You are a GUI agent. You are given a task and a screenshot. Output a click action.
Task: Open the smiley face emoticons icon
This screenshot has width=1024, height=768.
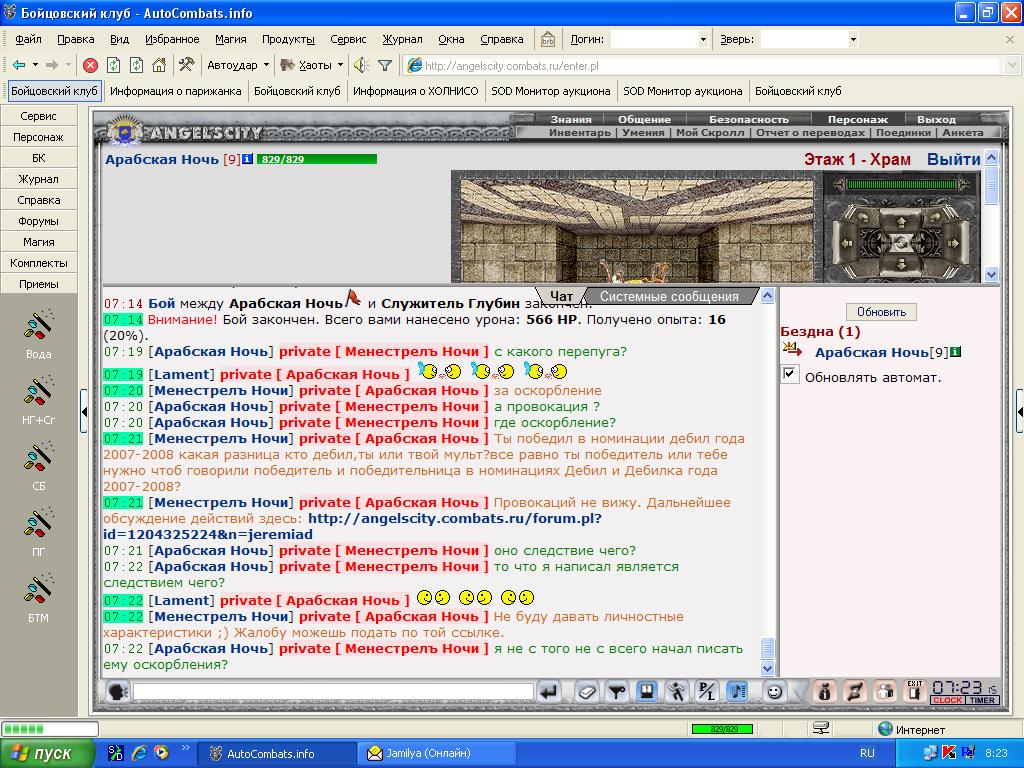(775, 691)
